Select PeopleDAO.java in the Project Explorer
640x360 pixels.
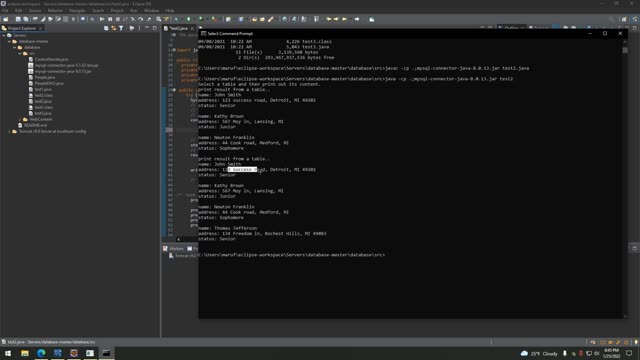click(49, 83)
